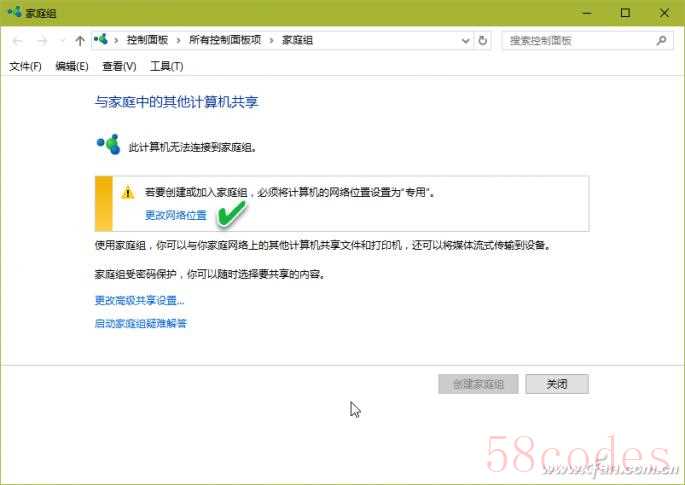Click the yellow warning triangle icon

pyautogui.click(x=128, y=192)
